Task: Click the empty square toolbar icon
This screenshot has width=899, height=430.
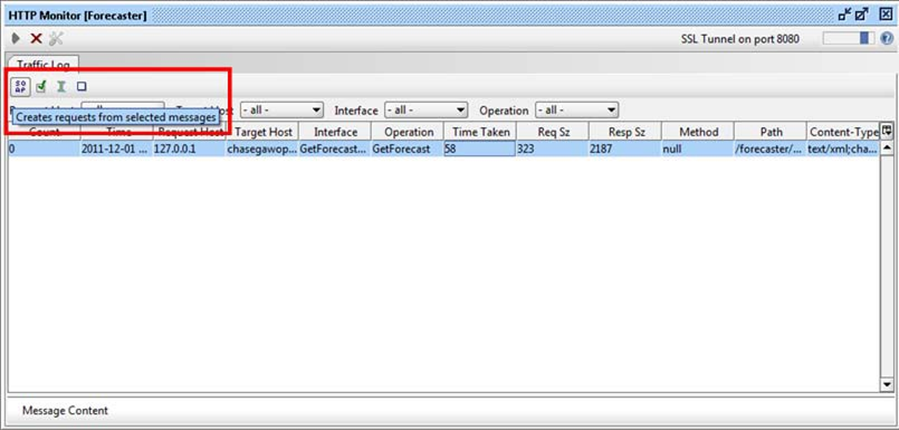Action: tap(81, 87)
